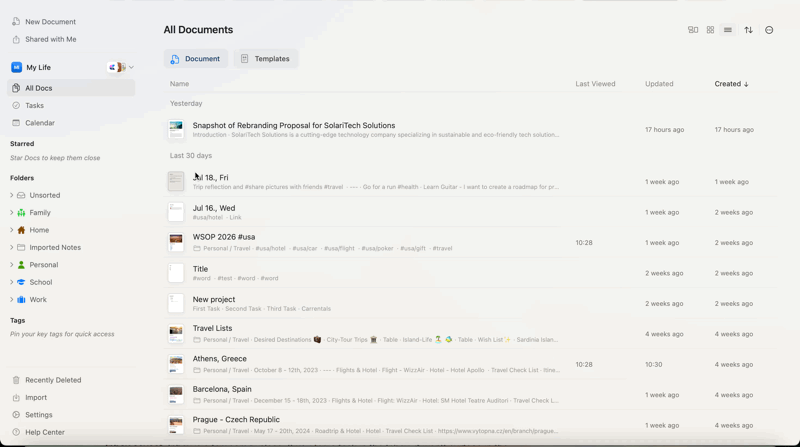Sort by the Last Viewed column
This screenshot has height=447, width=800.
click(x=595, y=84)
